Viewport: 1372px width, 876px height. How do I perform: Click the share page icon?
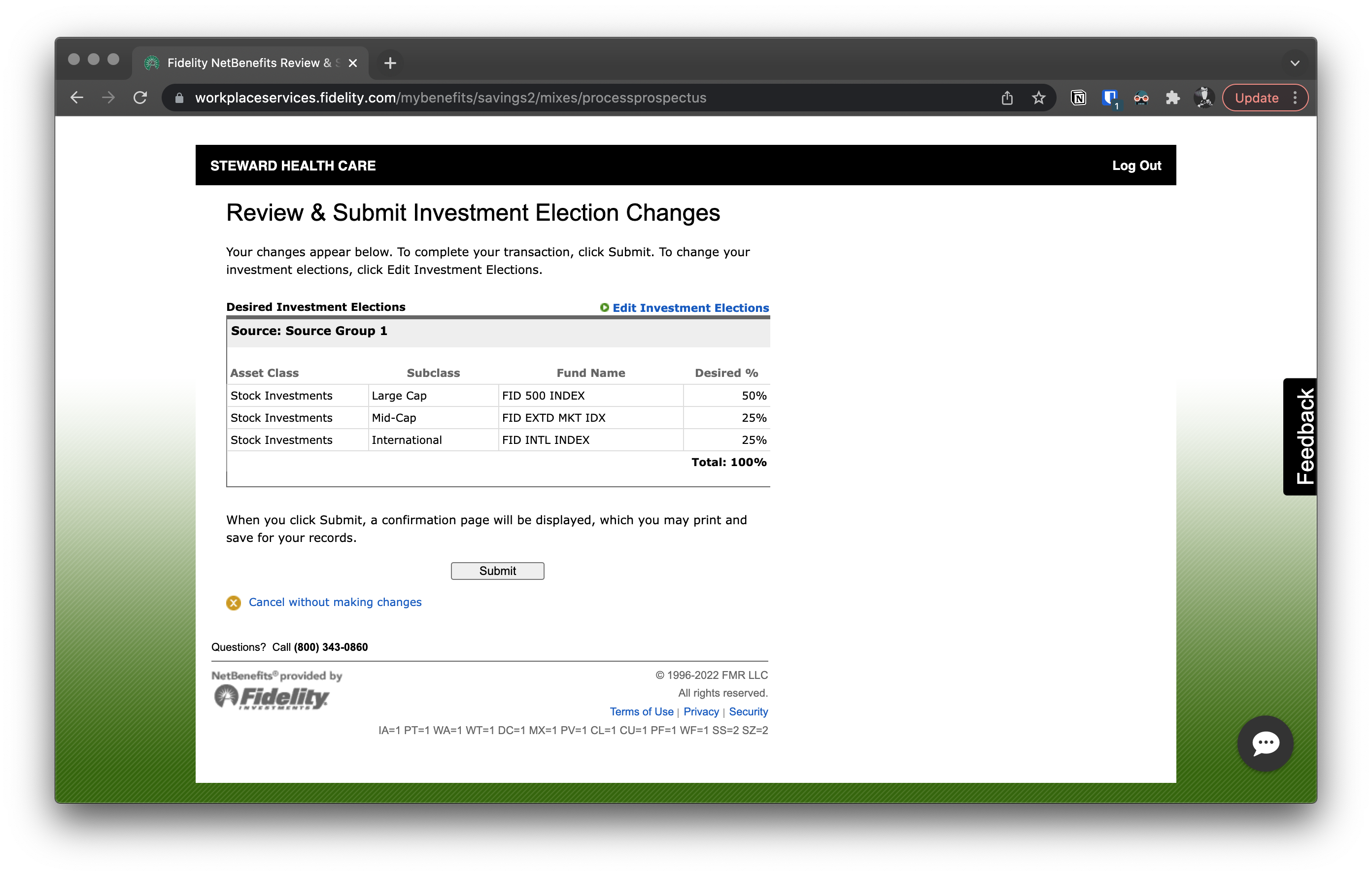pos(1007,98)
